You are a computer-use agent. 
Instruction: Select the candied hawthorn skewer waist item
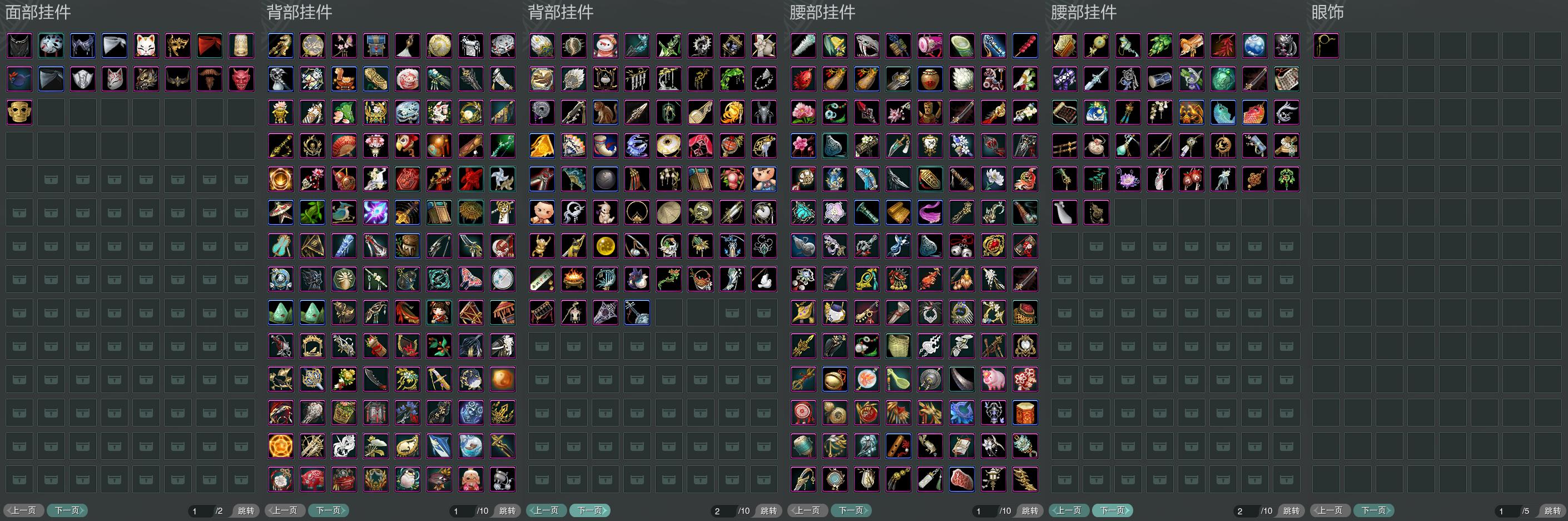pyautogui.click(x=1025, y=46)
